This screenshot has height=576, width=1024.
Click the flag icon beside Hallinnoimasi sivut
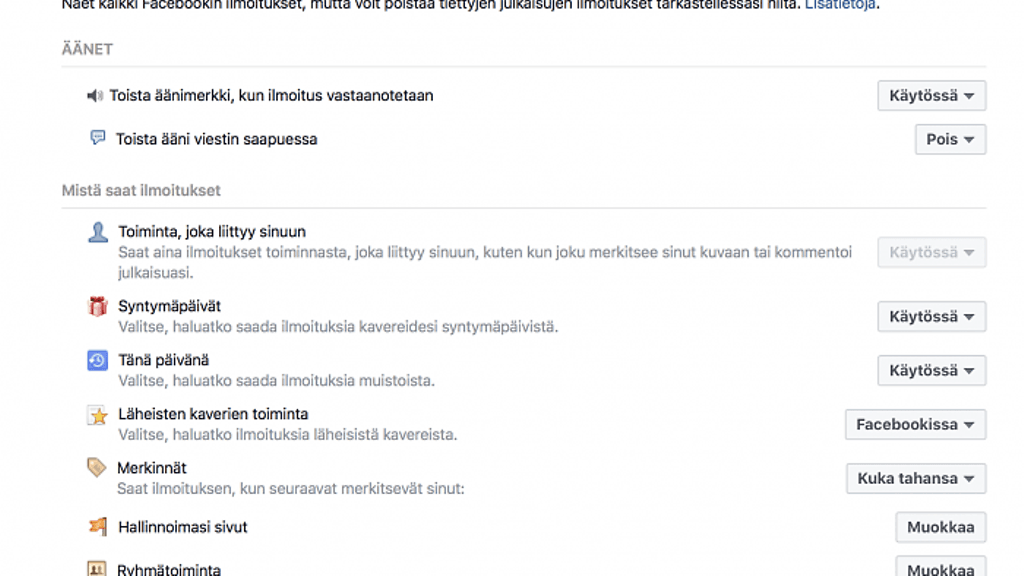click(x=97, y=526)
